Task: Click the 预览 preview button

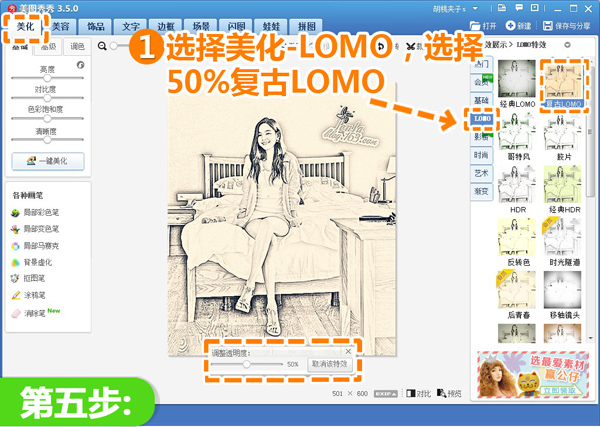Action: click(x=449, y=393)
